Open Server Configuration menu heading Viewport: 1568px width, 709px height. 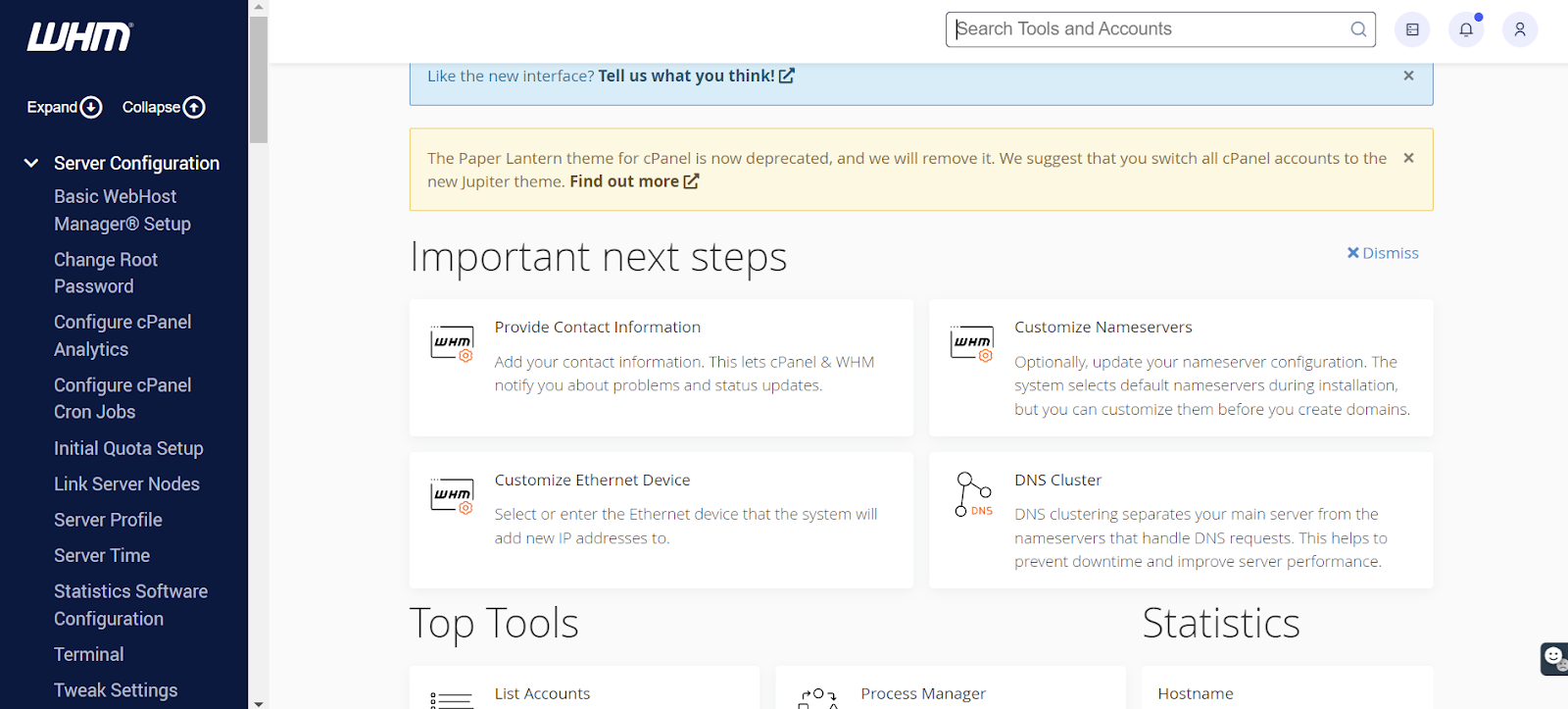[x=136, y=163]
